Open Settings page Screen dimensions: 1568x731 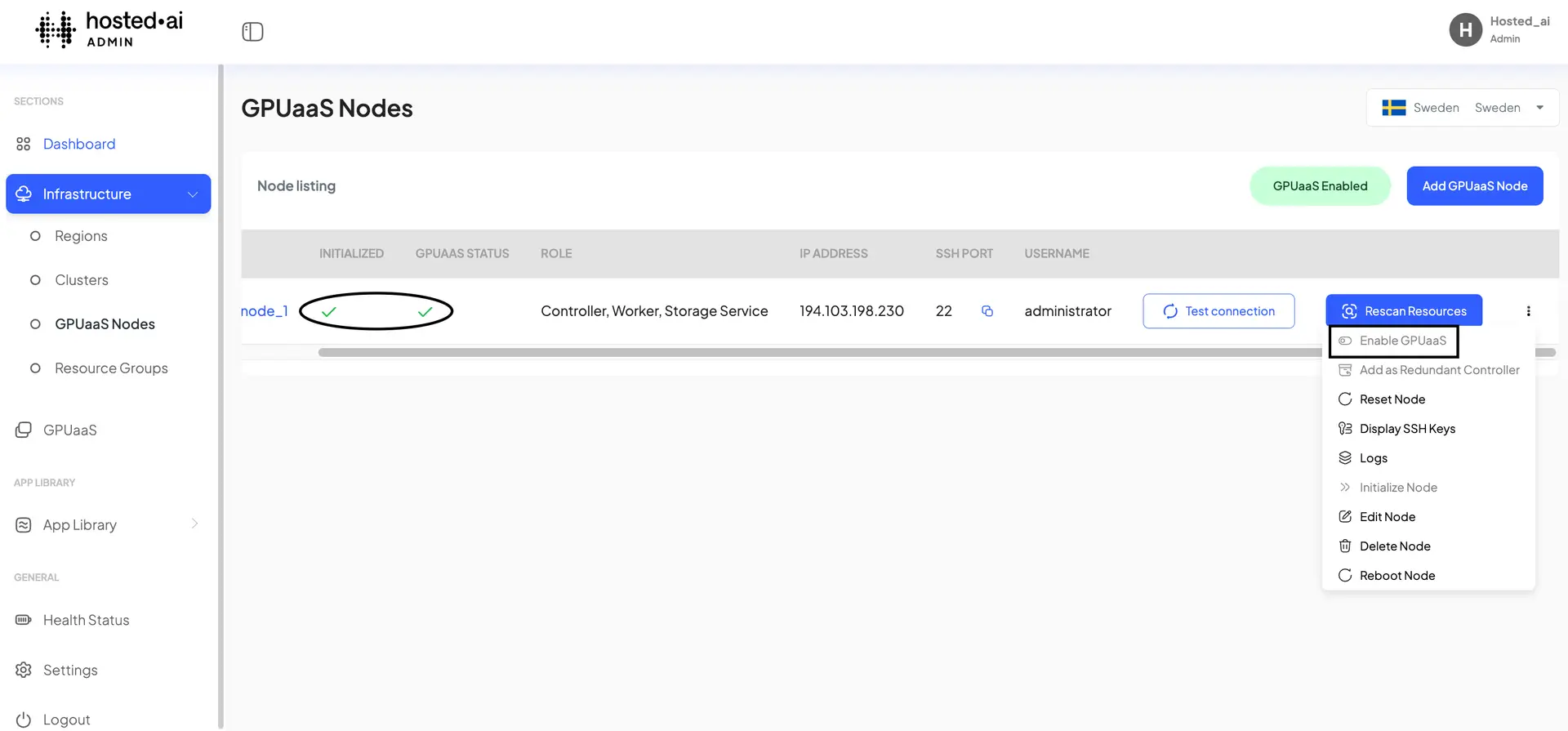[70, 670]
